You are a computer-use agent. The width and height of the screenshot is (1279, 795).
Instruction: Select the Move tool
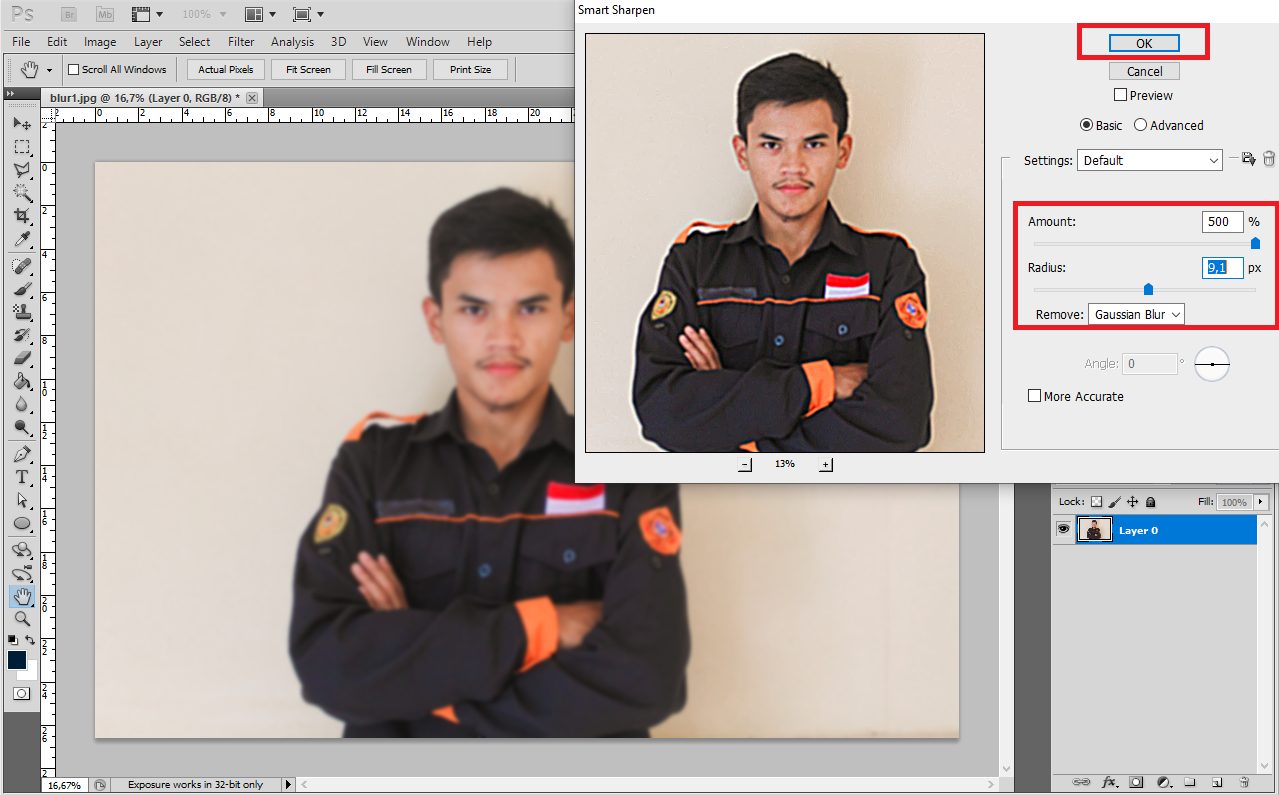pyautogui.click(x=21, y=123)
